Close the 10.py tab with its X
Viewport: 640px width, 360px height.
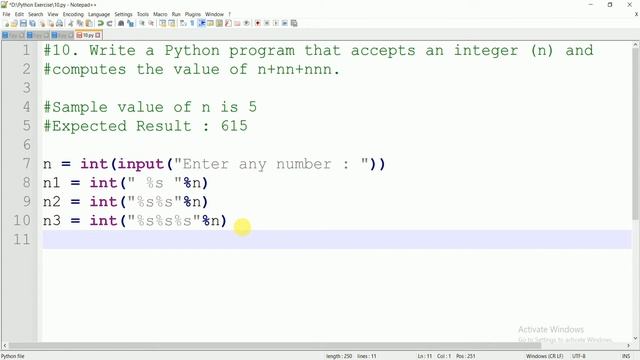(98, 36)
